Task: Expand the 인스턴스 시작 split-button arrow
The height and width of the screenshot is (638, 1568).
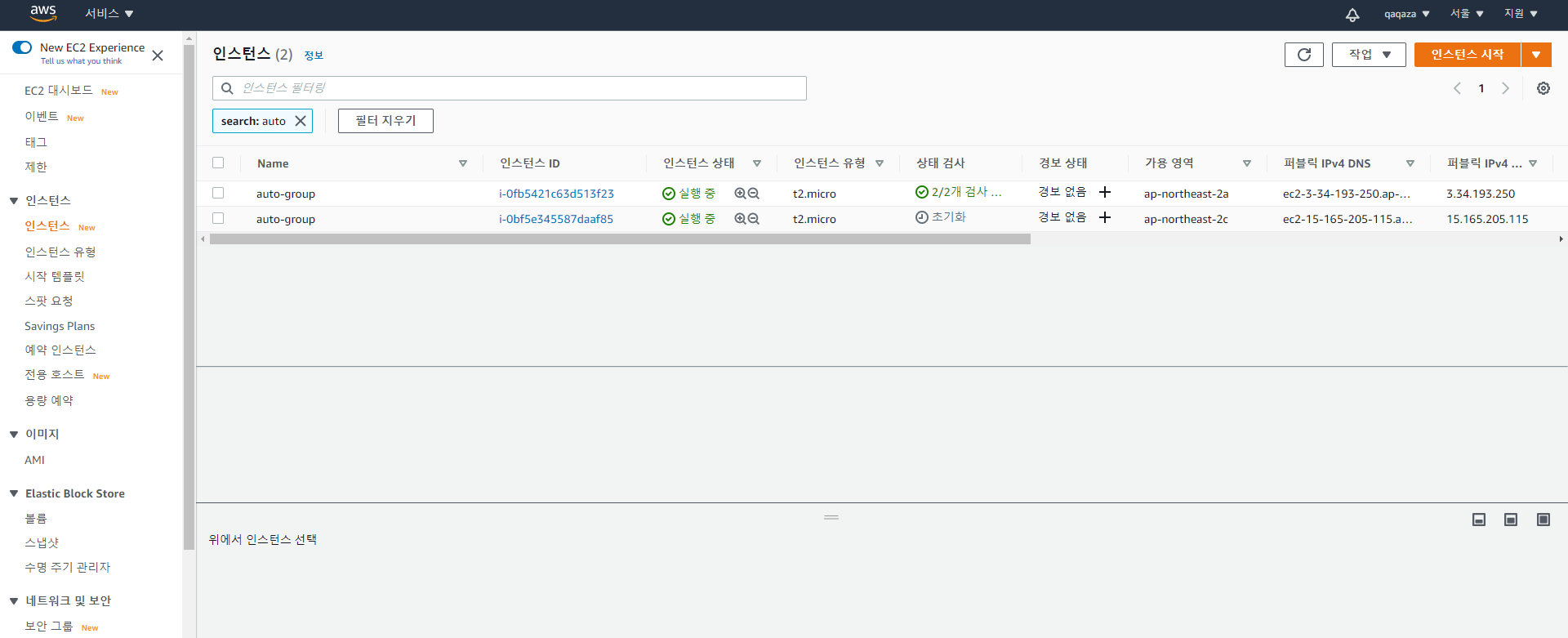Action: [x=1536, y=55]
